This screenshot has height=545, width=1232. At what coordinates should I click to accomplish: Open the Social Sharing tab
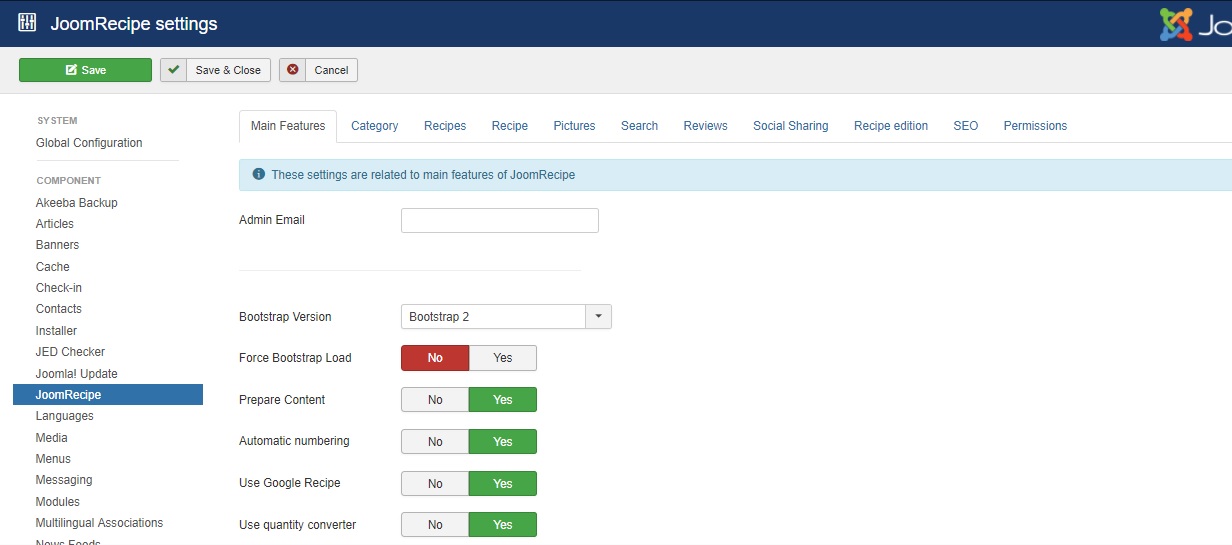(791, 126)
